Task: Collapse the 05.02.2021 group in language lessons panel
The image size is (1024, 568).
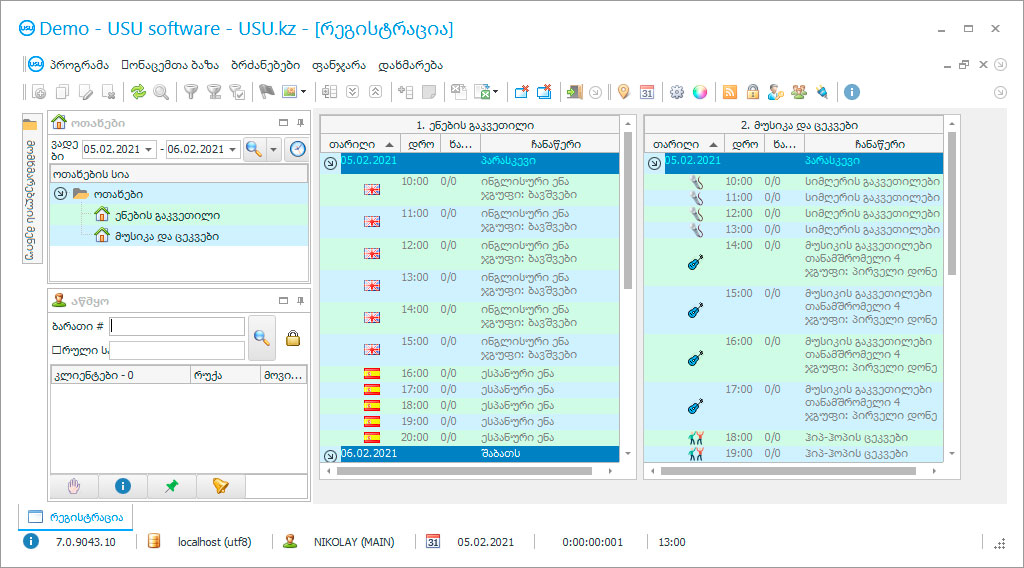Action: [x=330, y=163]
